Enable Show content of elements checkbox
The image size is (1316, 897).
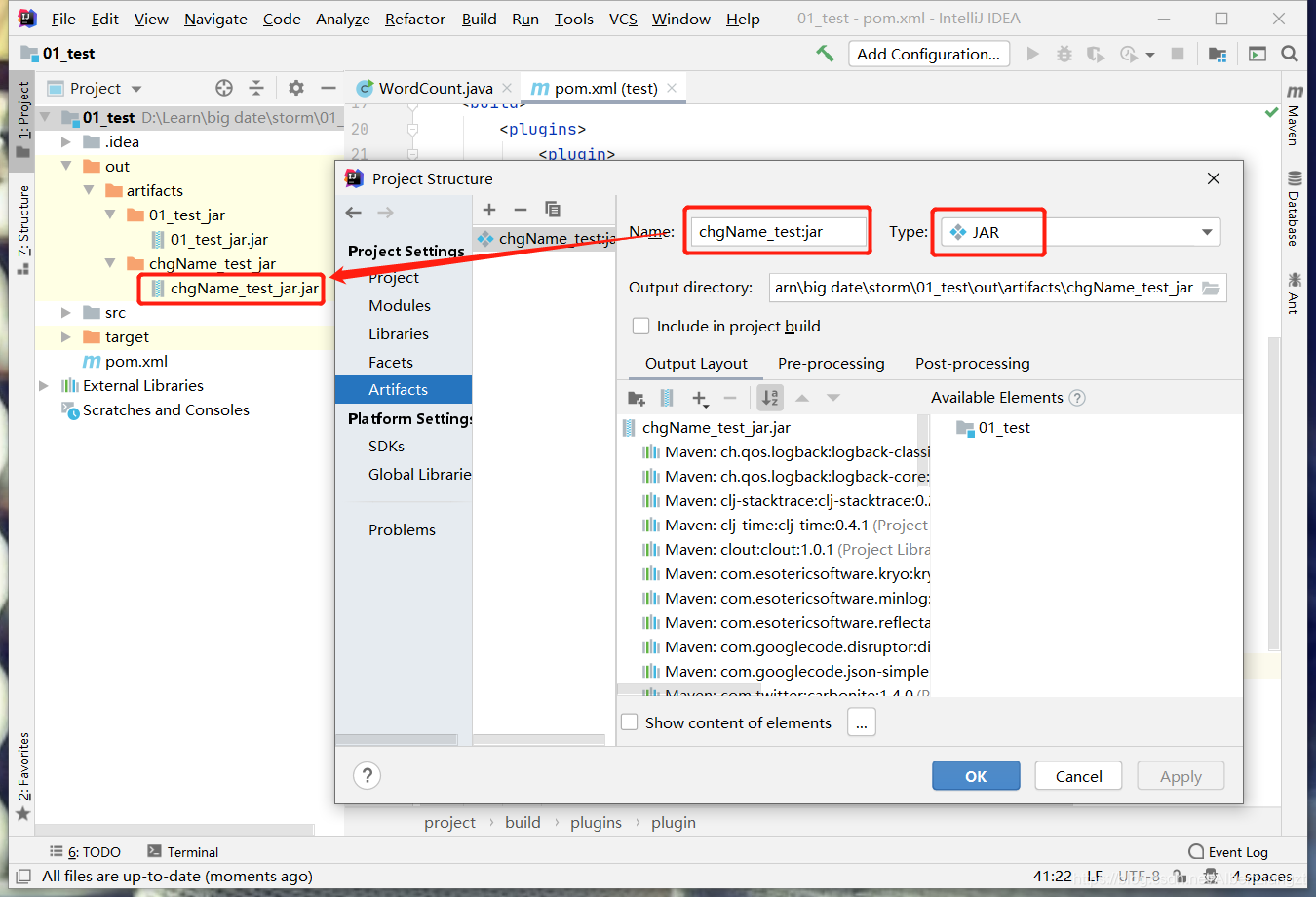tap(630, 722)
